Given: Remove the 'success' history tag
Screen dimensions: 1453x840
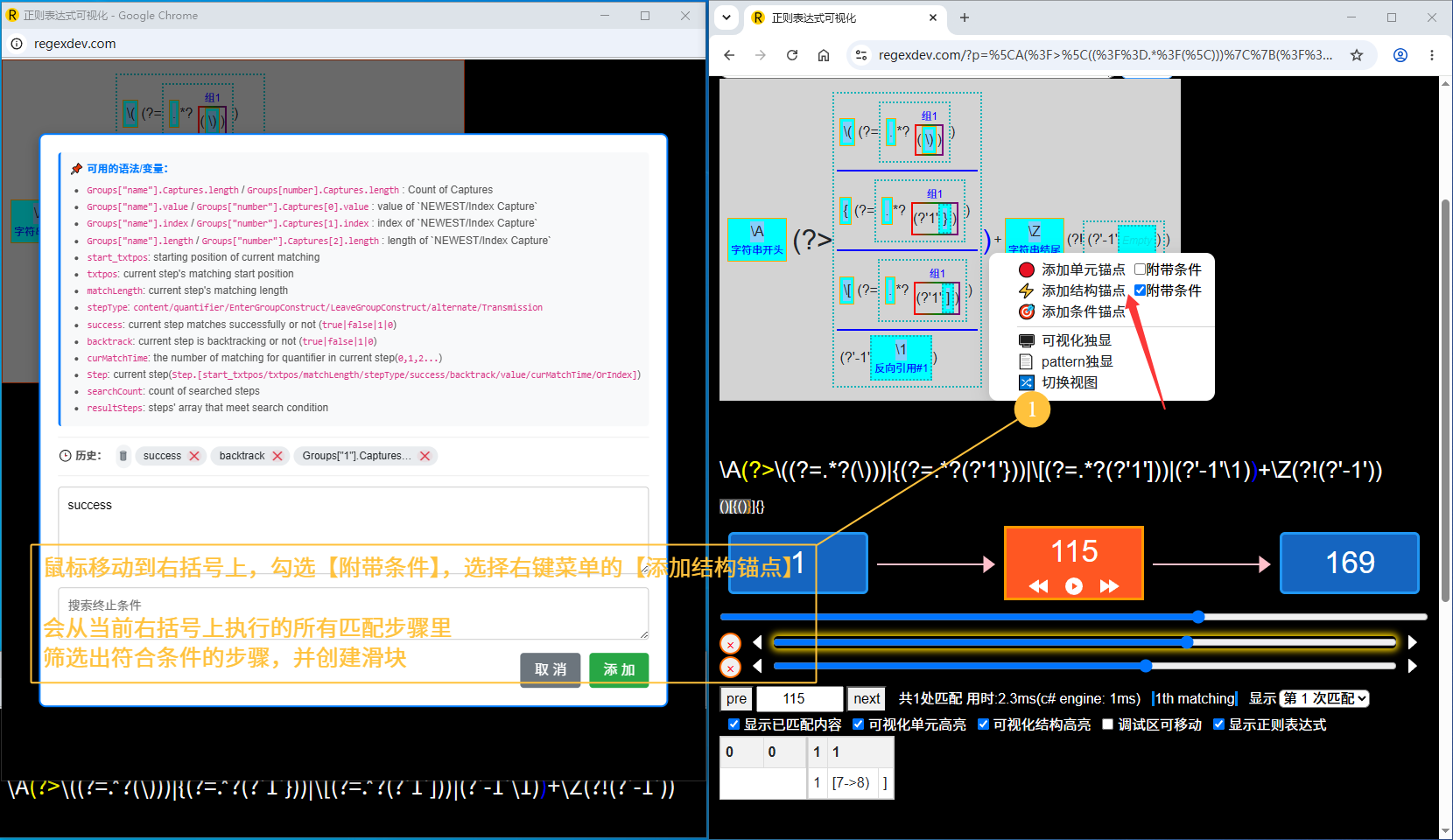Looking at the screenshot, I should (194, 456).
